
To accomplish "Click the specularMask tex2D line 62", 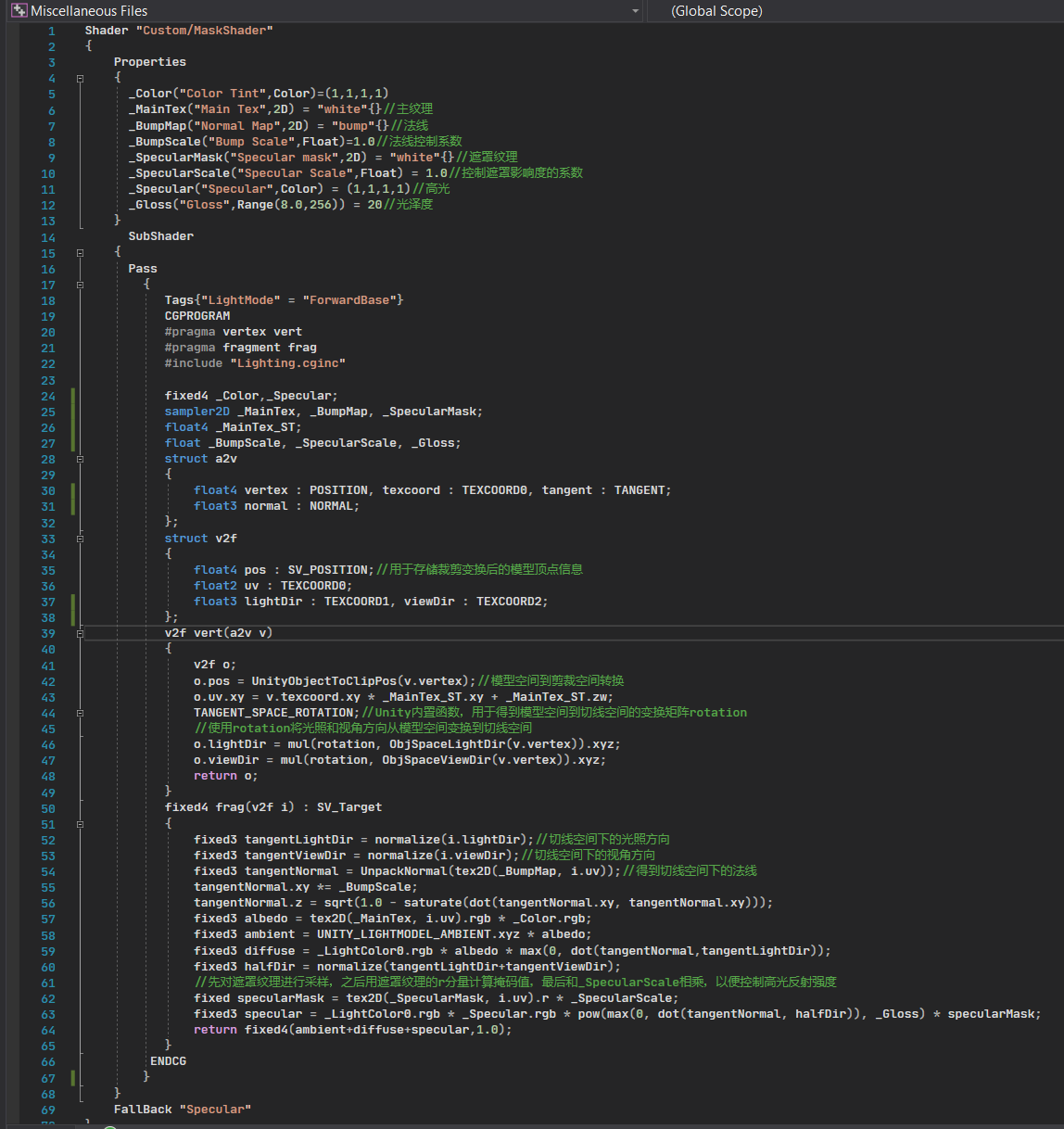I will point(436,998).
